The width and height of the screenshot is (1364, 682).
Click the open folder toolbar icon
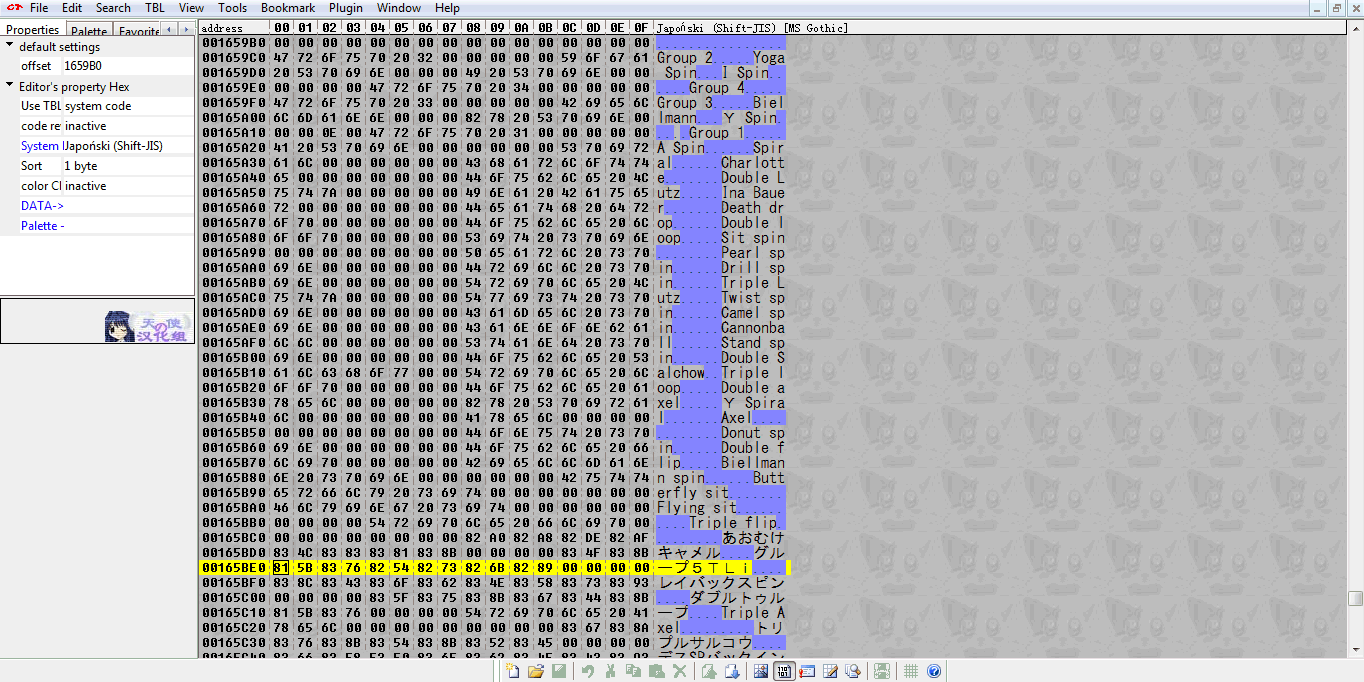click(536, 671)
